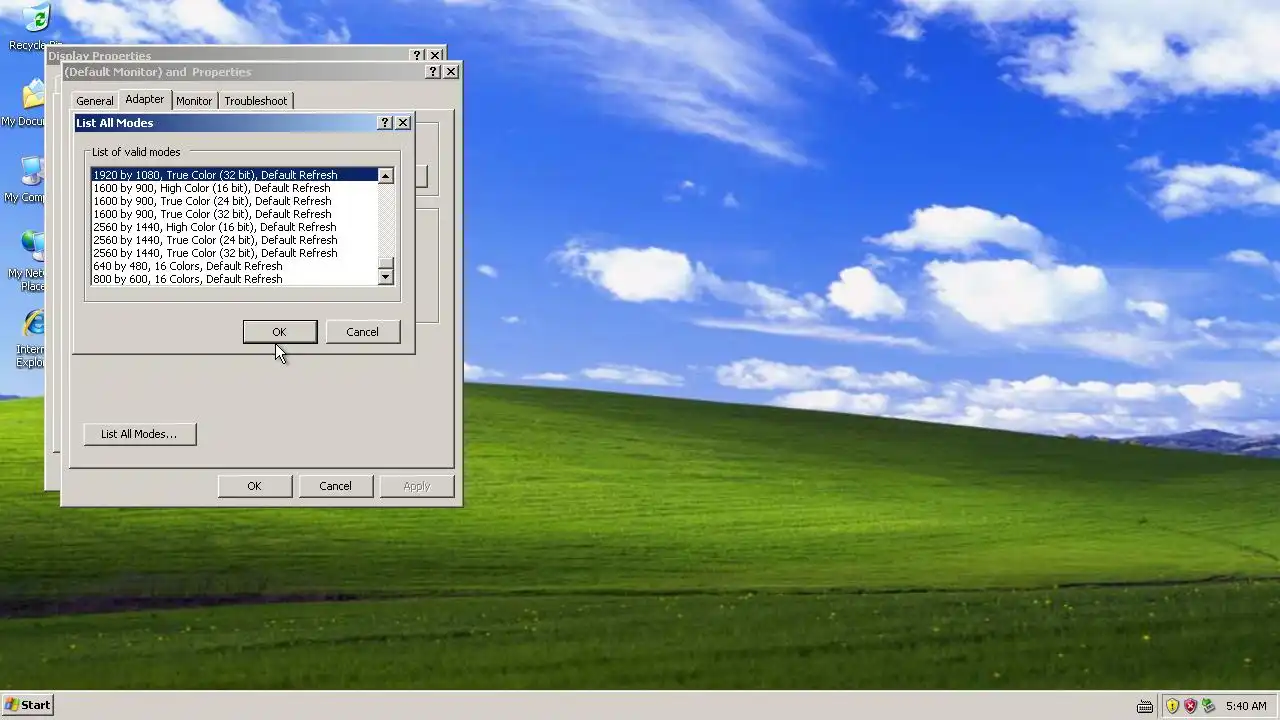Click the List All Modes... button
The width and height of the screenshot is (1280, 720).
tap(139, 434)
